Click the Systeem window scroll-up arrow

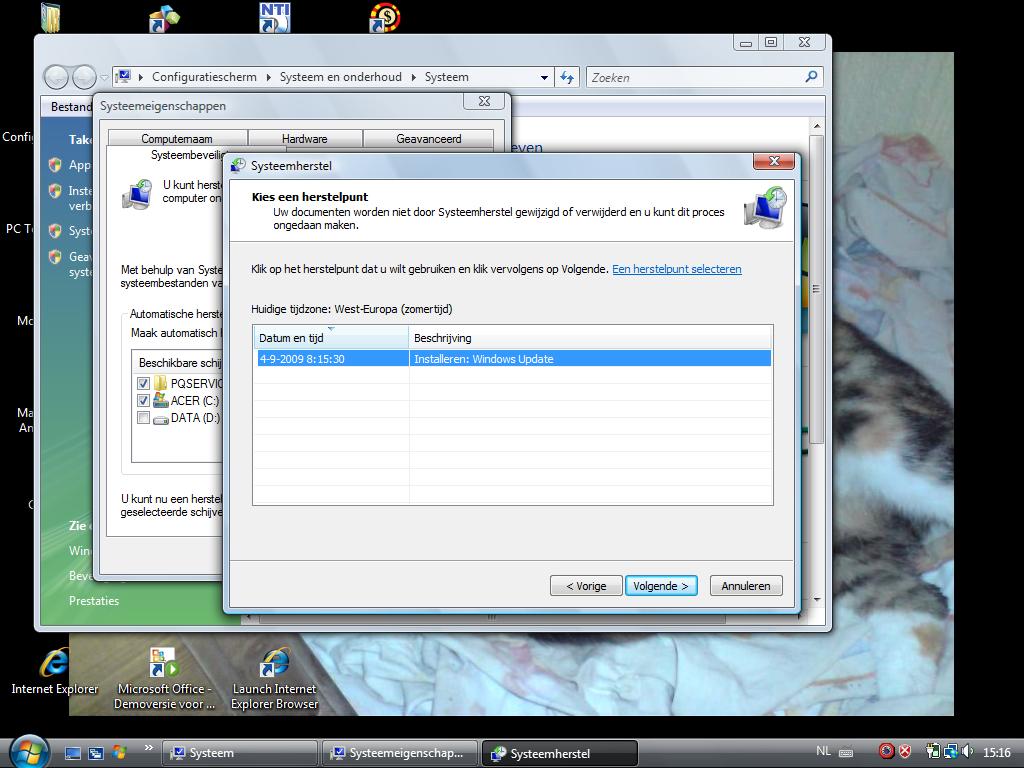tap(816, 125)
